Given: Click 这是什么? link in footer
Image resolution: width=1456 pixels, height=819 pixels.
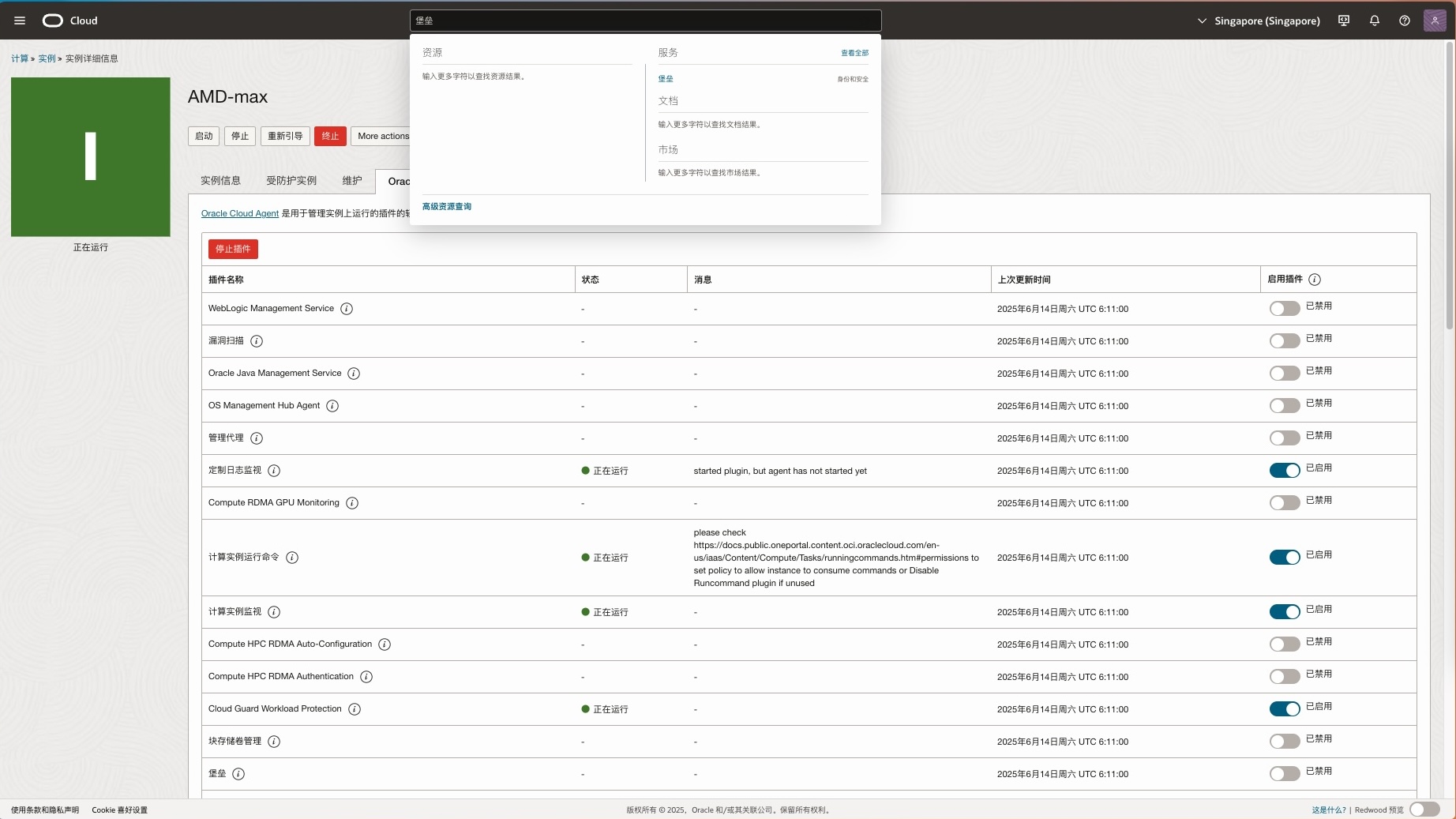Looking at the screenshot, I should pyautogui.click(x=1329, y=810).
